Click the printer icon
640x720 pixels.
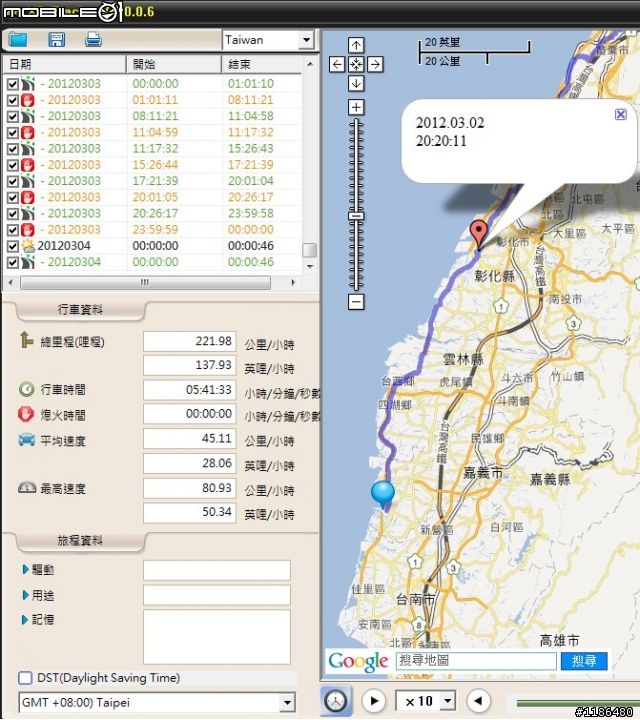point(93,39)
